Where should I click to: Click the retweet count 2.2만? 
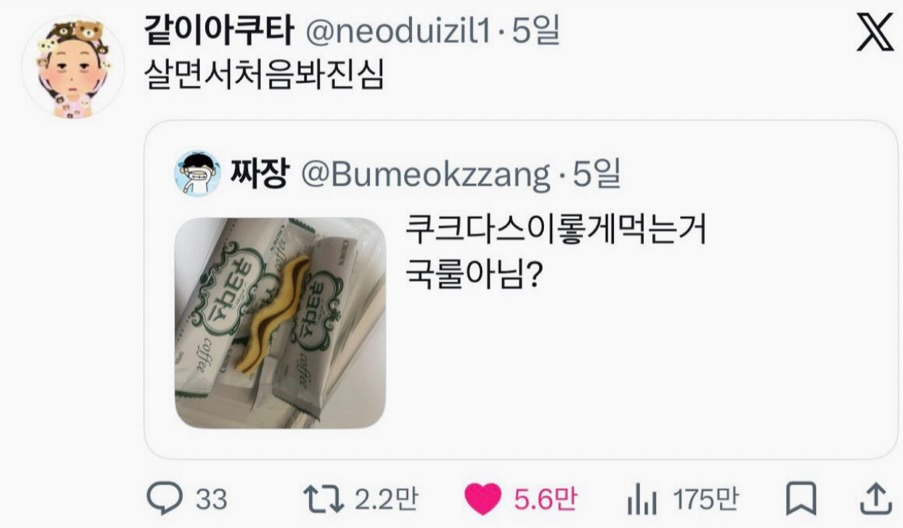pyautogui.click(x=386, y=499)
